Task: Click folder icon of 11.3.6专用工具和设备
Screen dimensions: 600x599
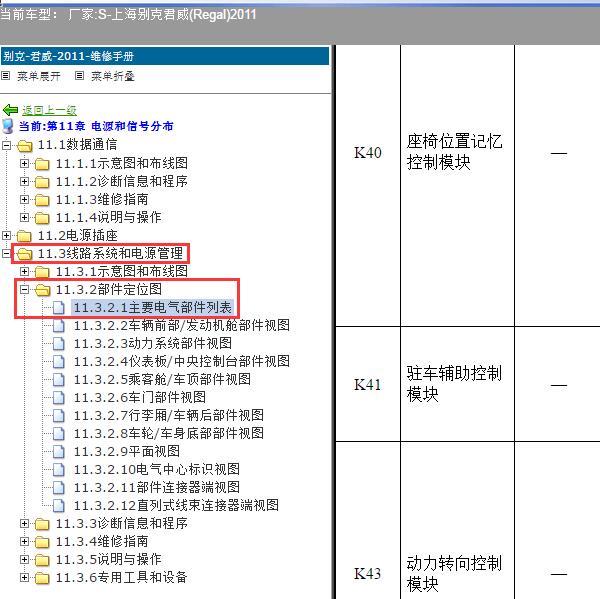Action: [42, 578]
